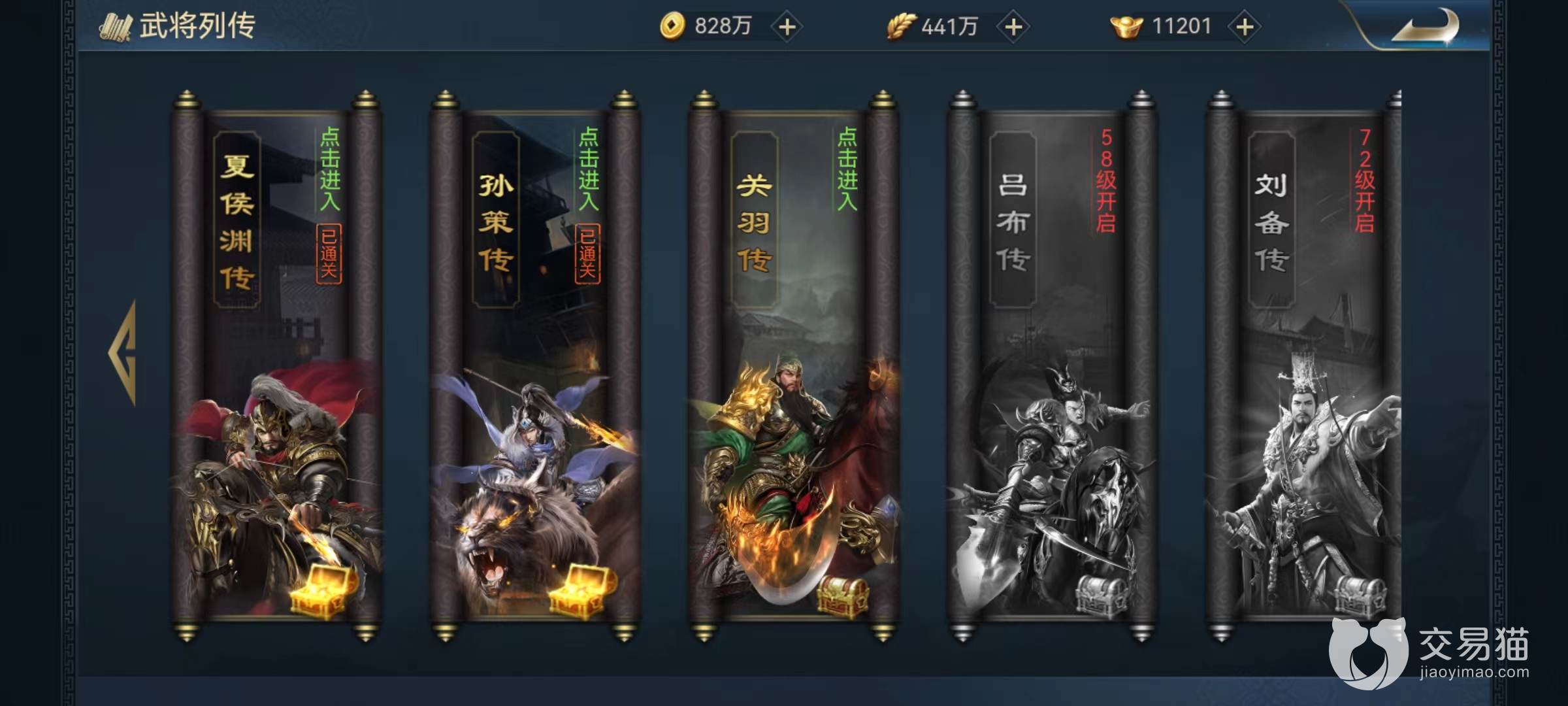Image resolution: width=1568 pixels, height=706 pixels.
Task: Click the gold coin currency icon
Action: (x=672, y=26)
